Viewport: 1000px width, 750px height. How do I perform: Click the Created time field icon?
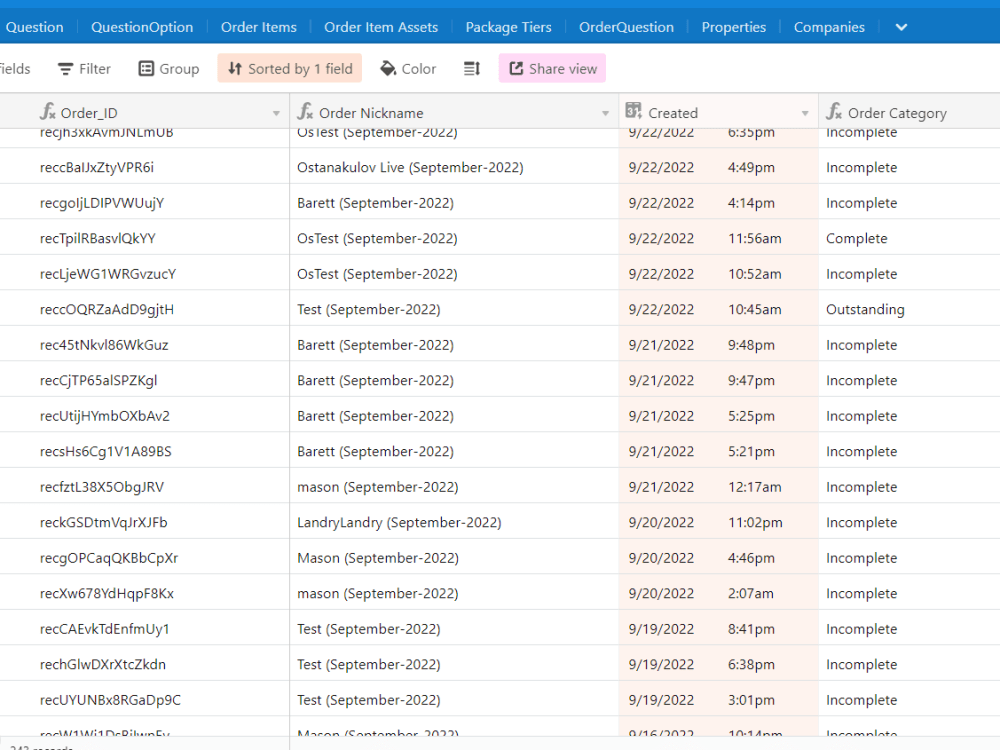tap(633, 110)
